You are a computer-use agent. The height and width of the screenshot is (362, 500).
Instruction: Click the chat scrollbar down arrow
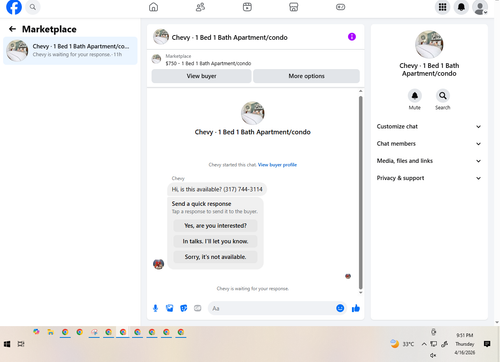[x=360, y=293]
